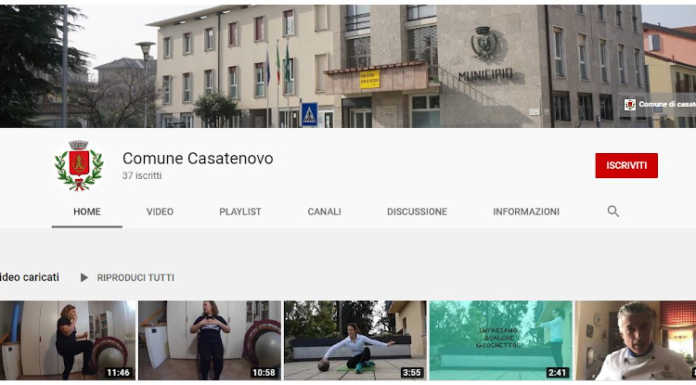Select the INFORMAZIONI tab
This screenshot has height=385, width=696.
click(526, 212)
